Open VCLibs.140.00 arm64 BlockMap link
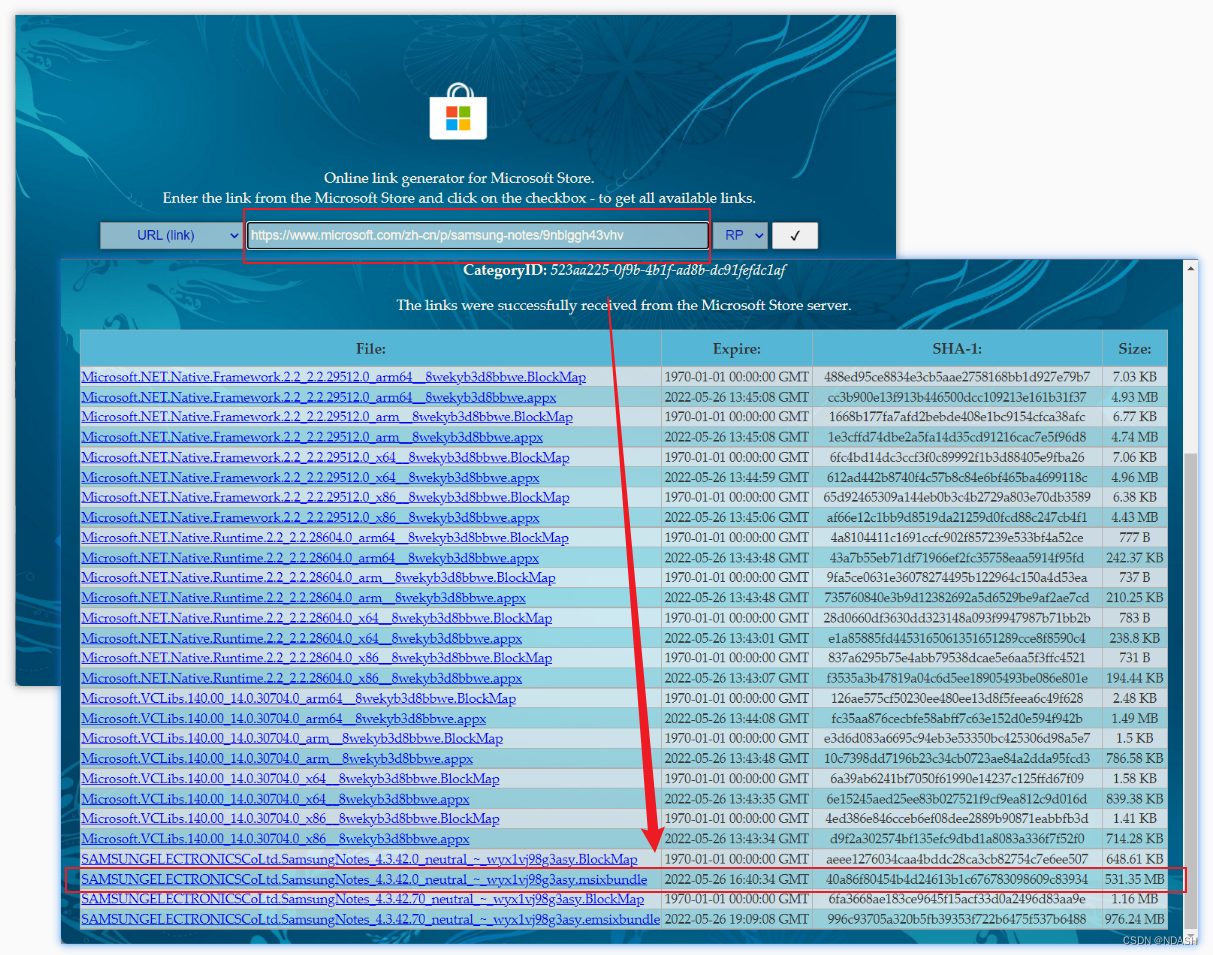1213x955 pixels. (299, 698)
